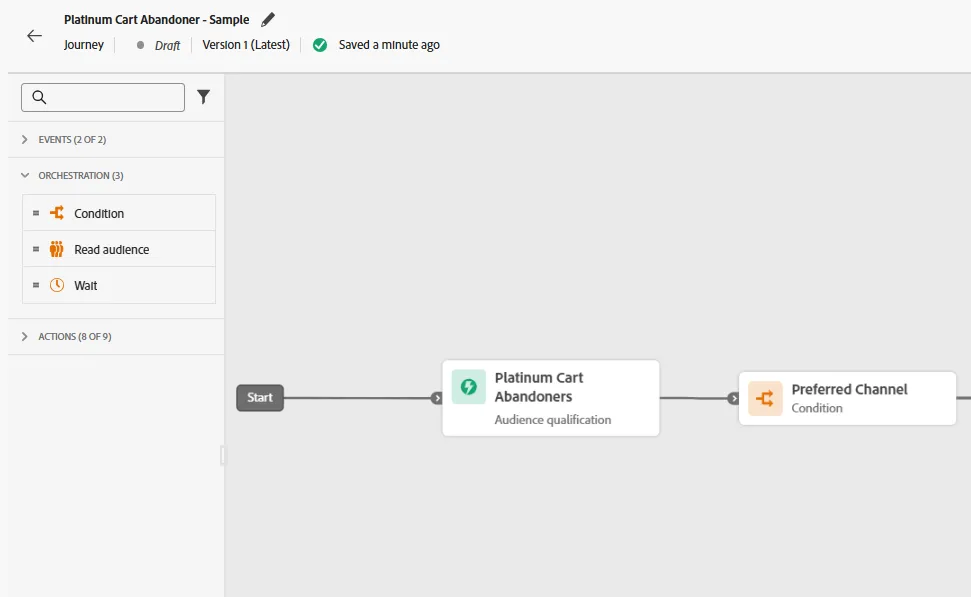Click the 'Audience qualification' subtitle text
Screen dimensions: 971x597
pos(553,420)
